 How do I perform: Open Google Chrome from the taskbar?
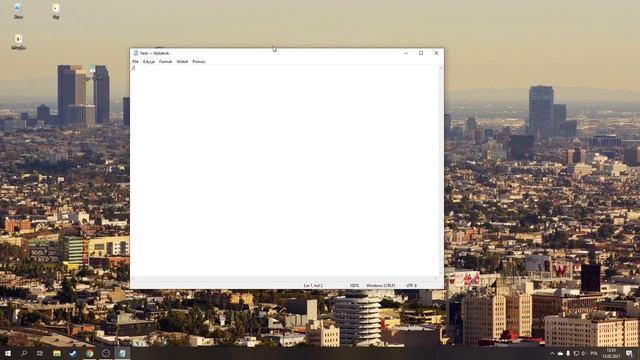[89, 353]
